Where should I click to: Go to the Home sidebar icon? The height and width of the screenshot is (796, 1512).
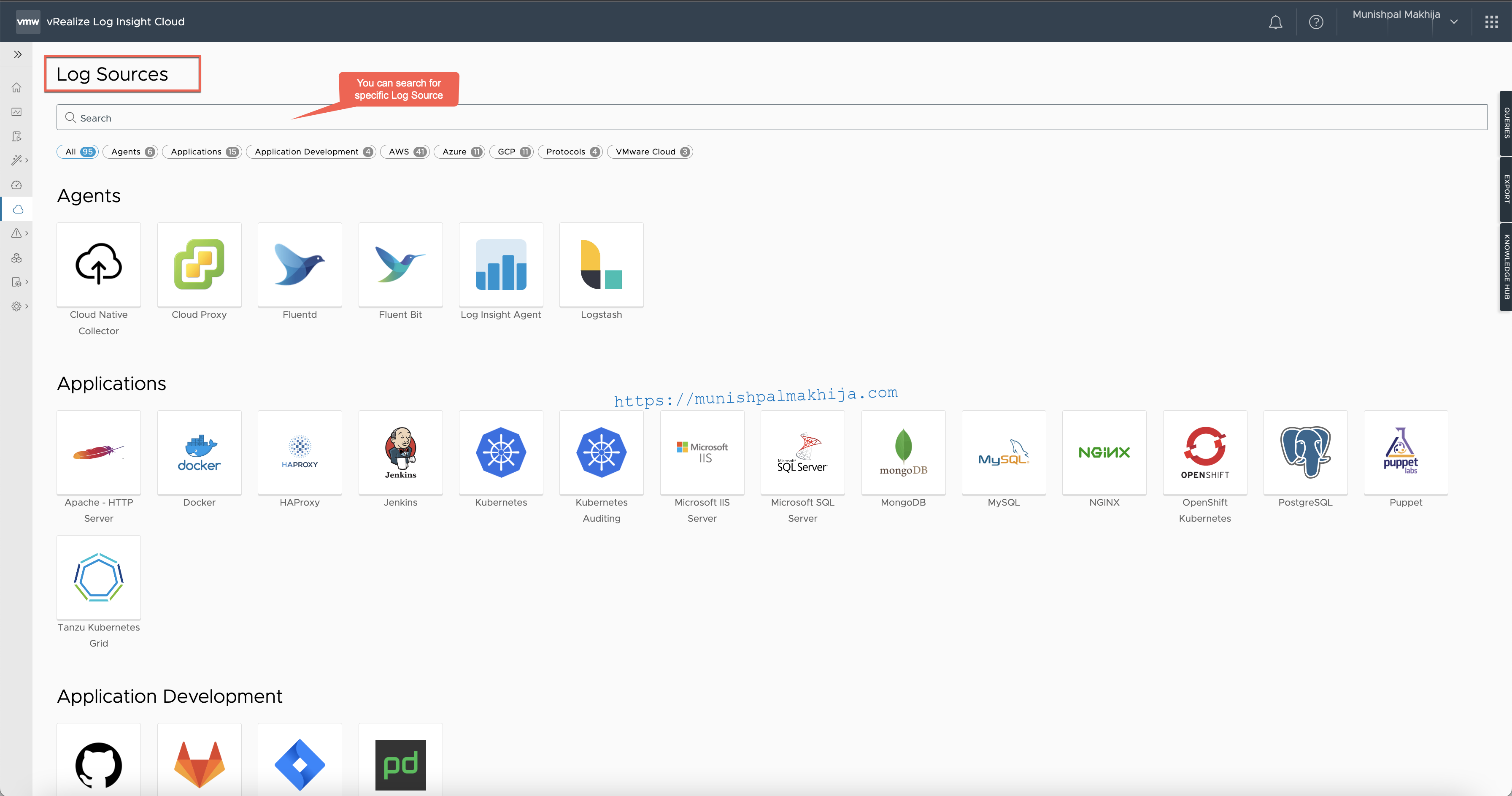click(16, 87)
